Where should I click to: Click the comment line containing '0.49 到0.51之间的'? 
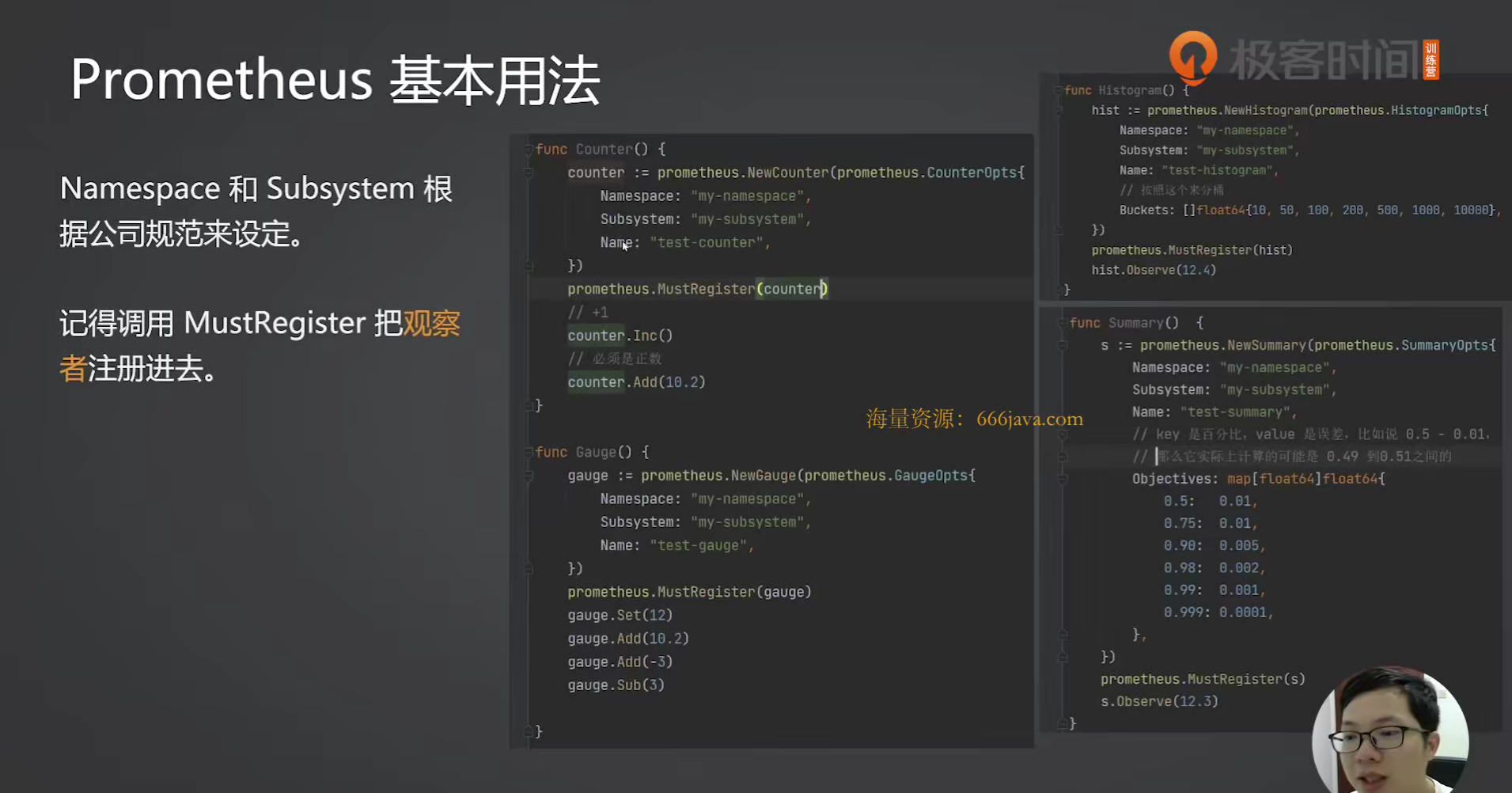click(x=1292, y=457)
